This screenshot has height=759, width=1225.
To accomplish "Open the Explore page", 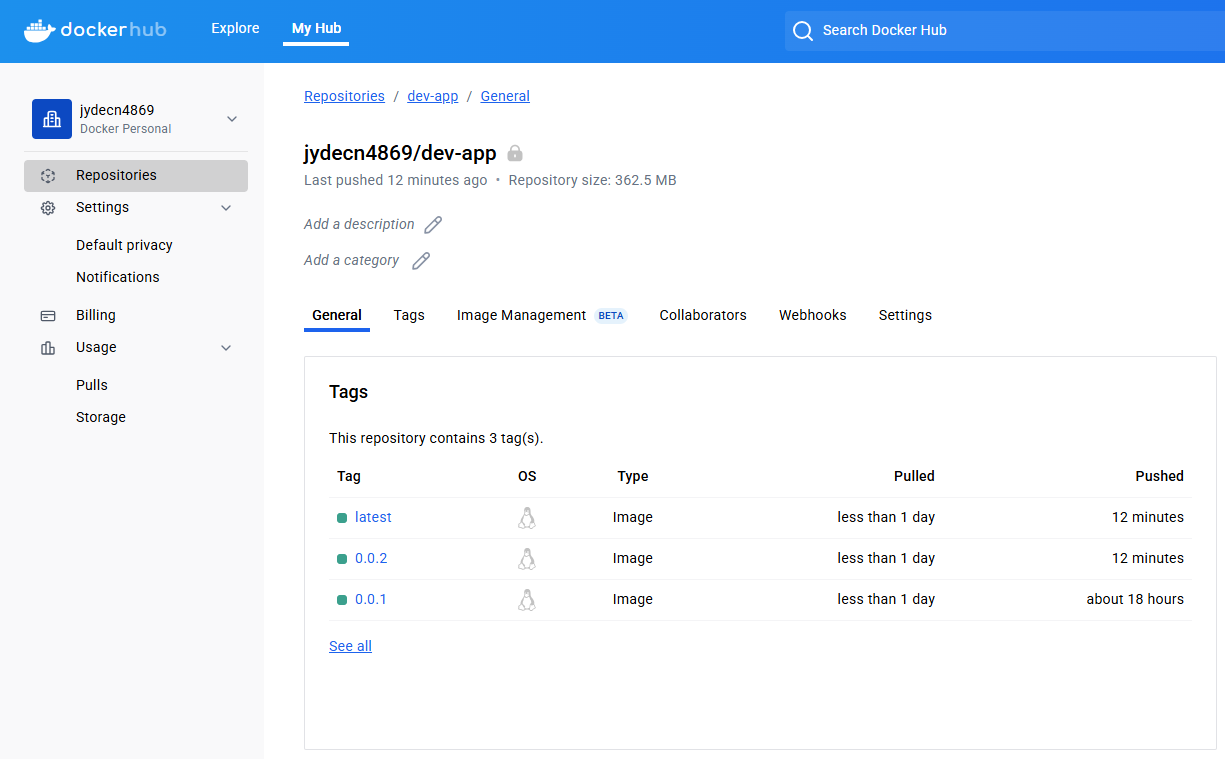I will 235,29.
